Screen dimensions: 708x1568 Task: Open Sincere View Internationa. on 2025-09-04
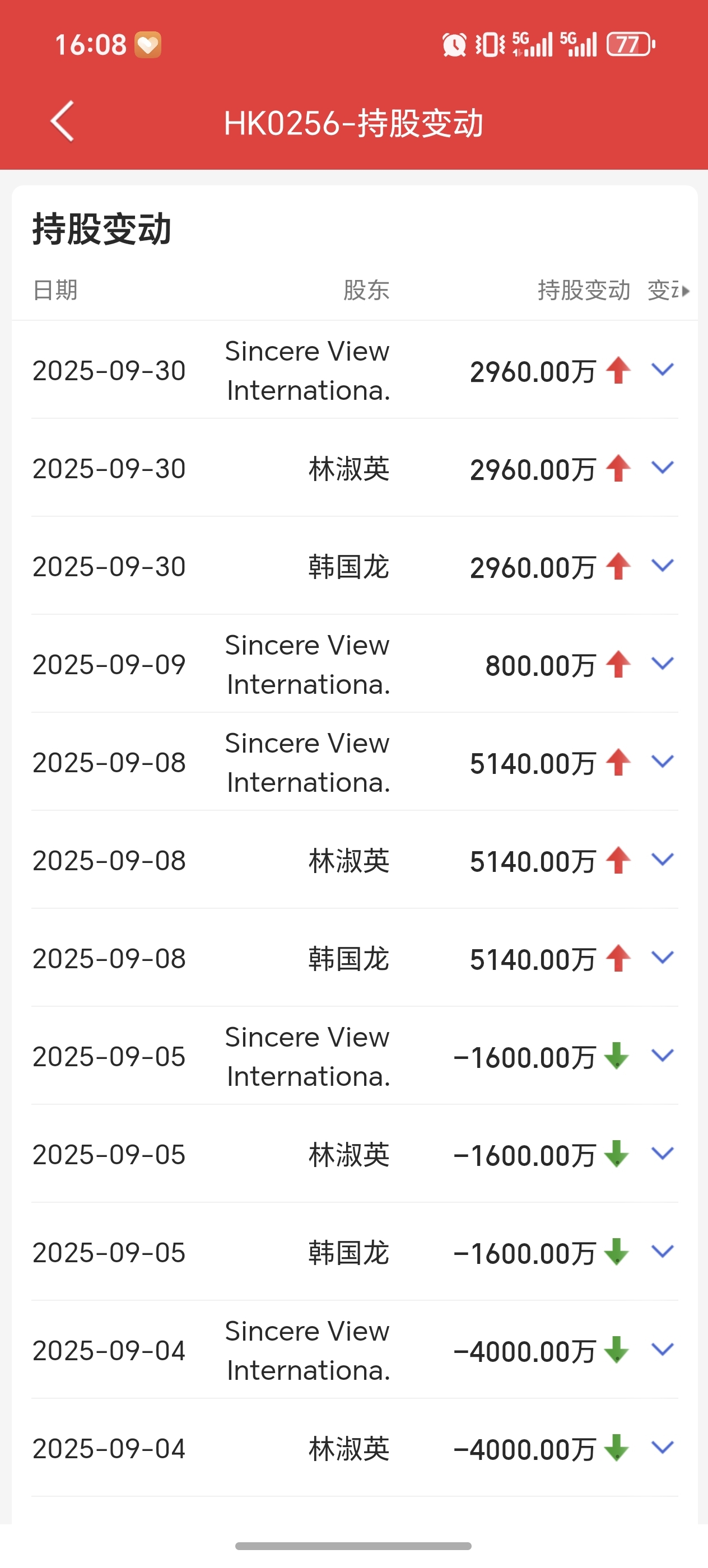(x=308, y=1350)
